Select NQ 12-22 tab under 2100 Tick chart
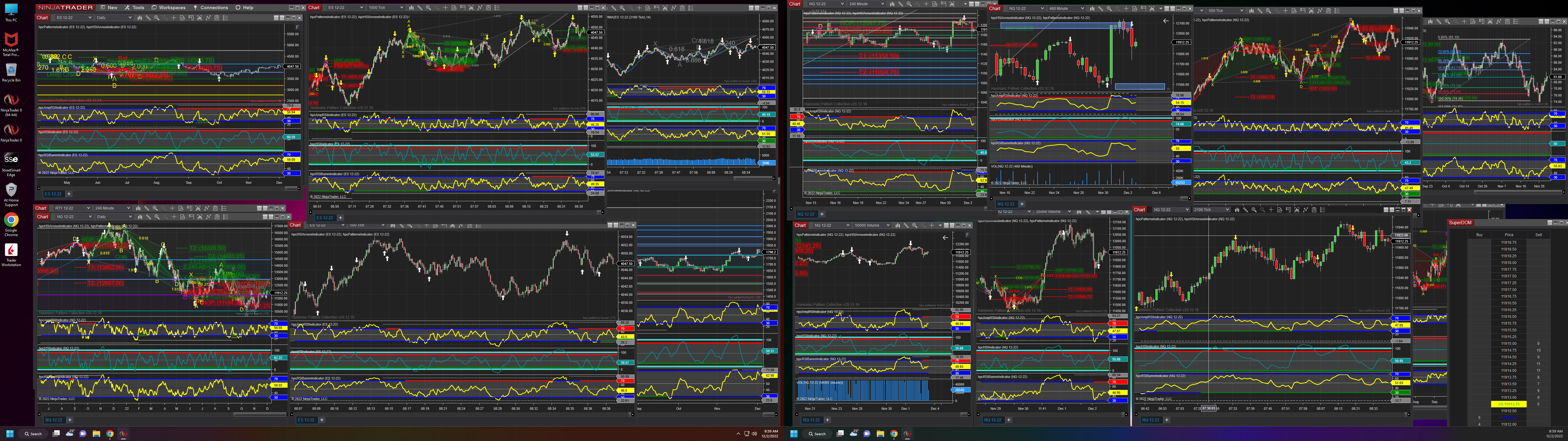The image size is (1568, 441). (1151, 420)
